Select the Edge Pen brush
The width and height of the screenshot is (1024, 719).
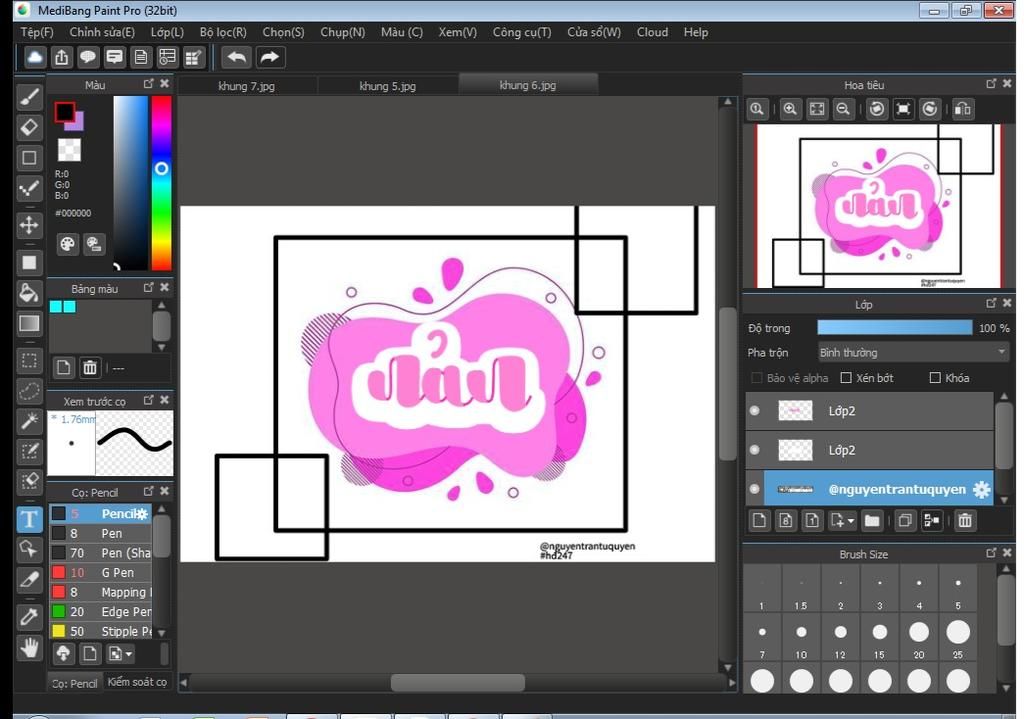pos(101,612)
